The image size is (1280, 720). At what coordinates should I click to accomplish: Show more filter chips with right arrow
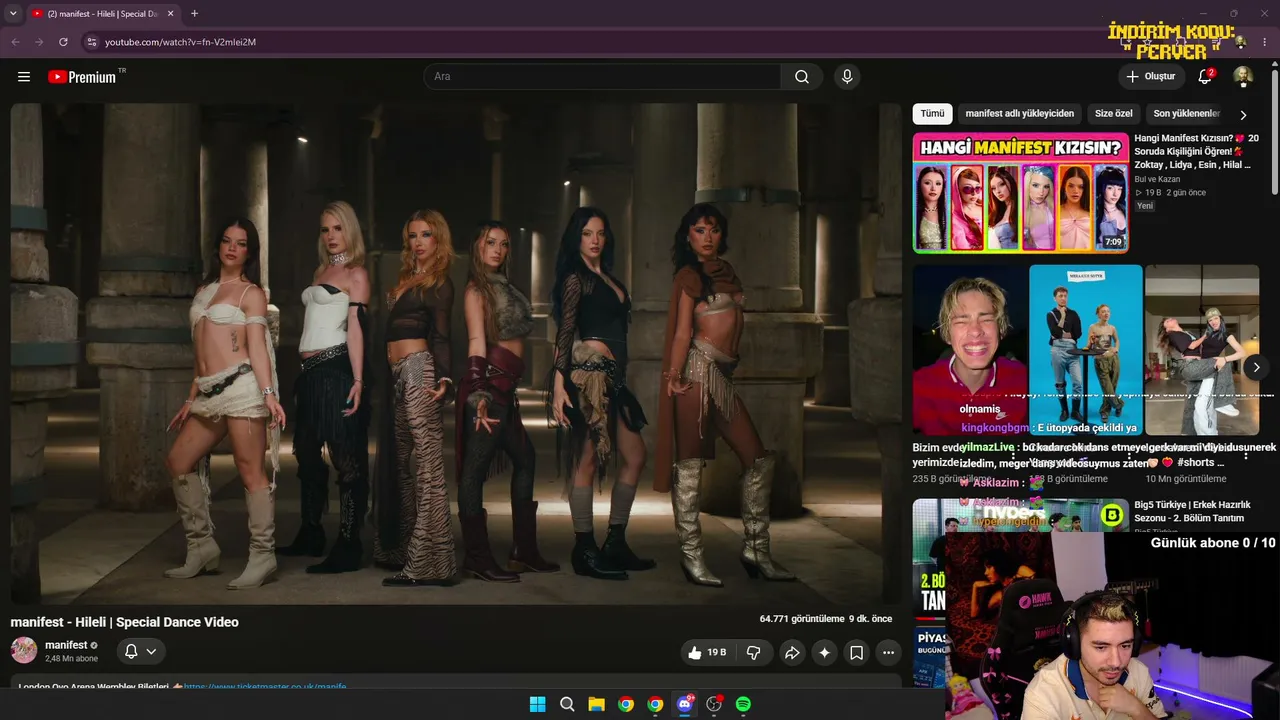click(x=1243, y=115)
